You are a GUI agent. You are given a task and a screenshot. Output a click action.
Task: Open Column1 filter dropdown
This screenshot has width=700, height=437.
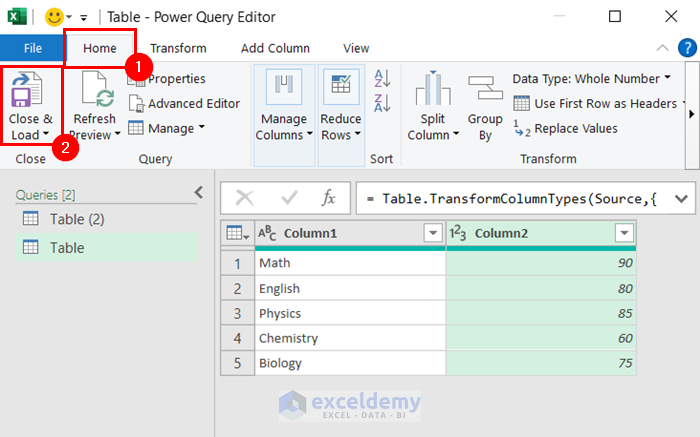(433, 233)
